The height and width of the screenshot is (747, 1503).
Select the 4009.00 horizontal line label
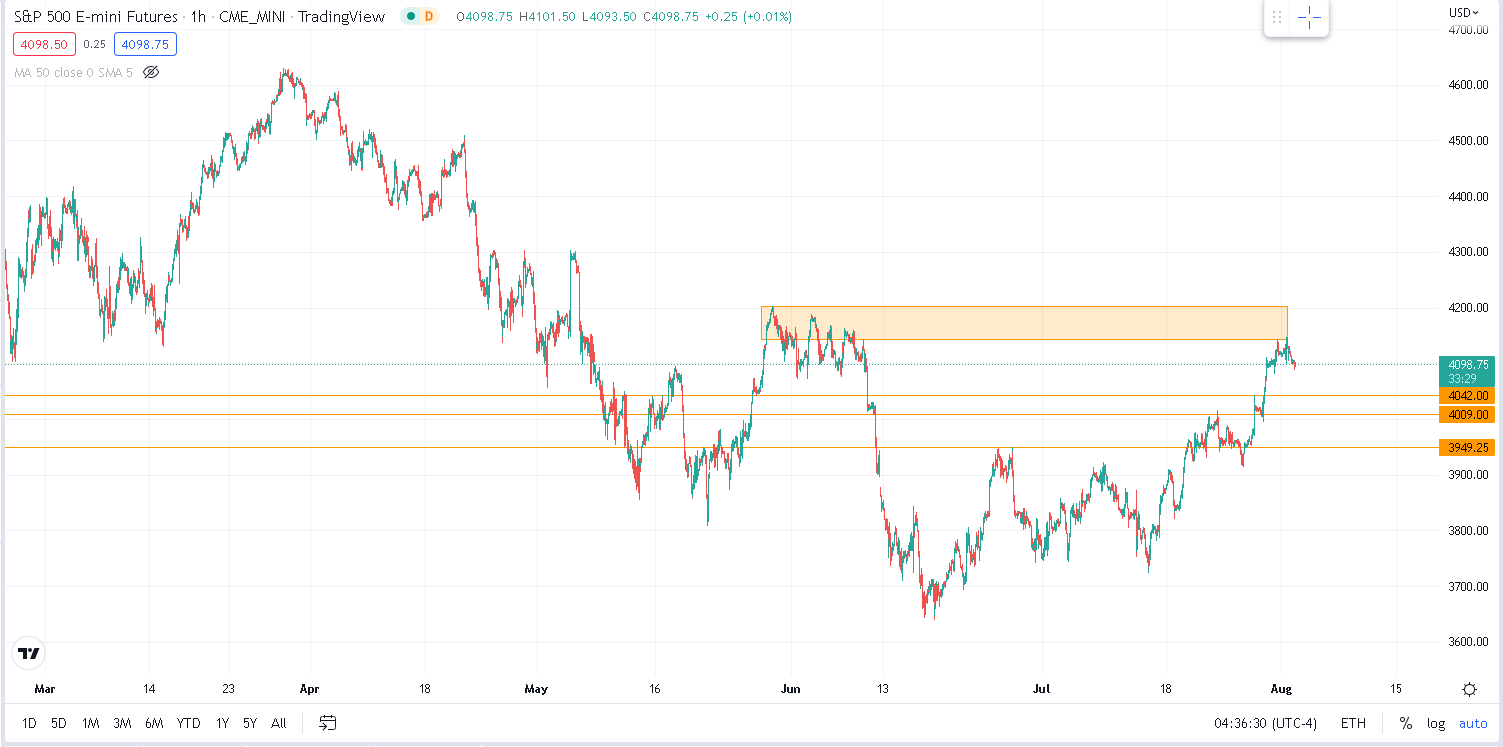point(1466,414)
